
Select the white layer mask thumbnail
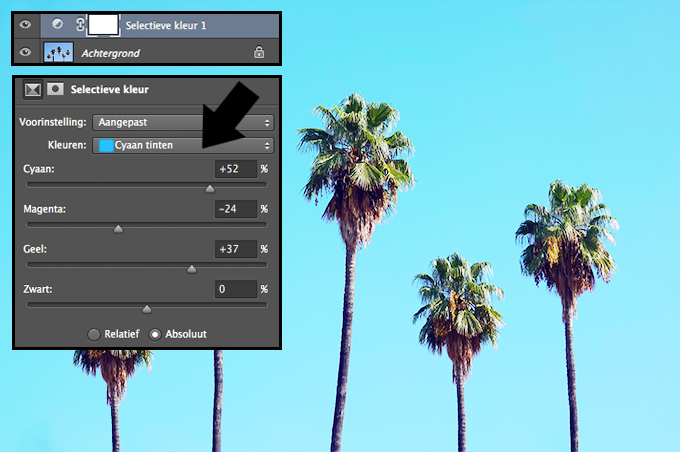tap(103, 25)
